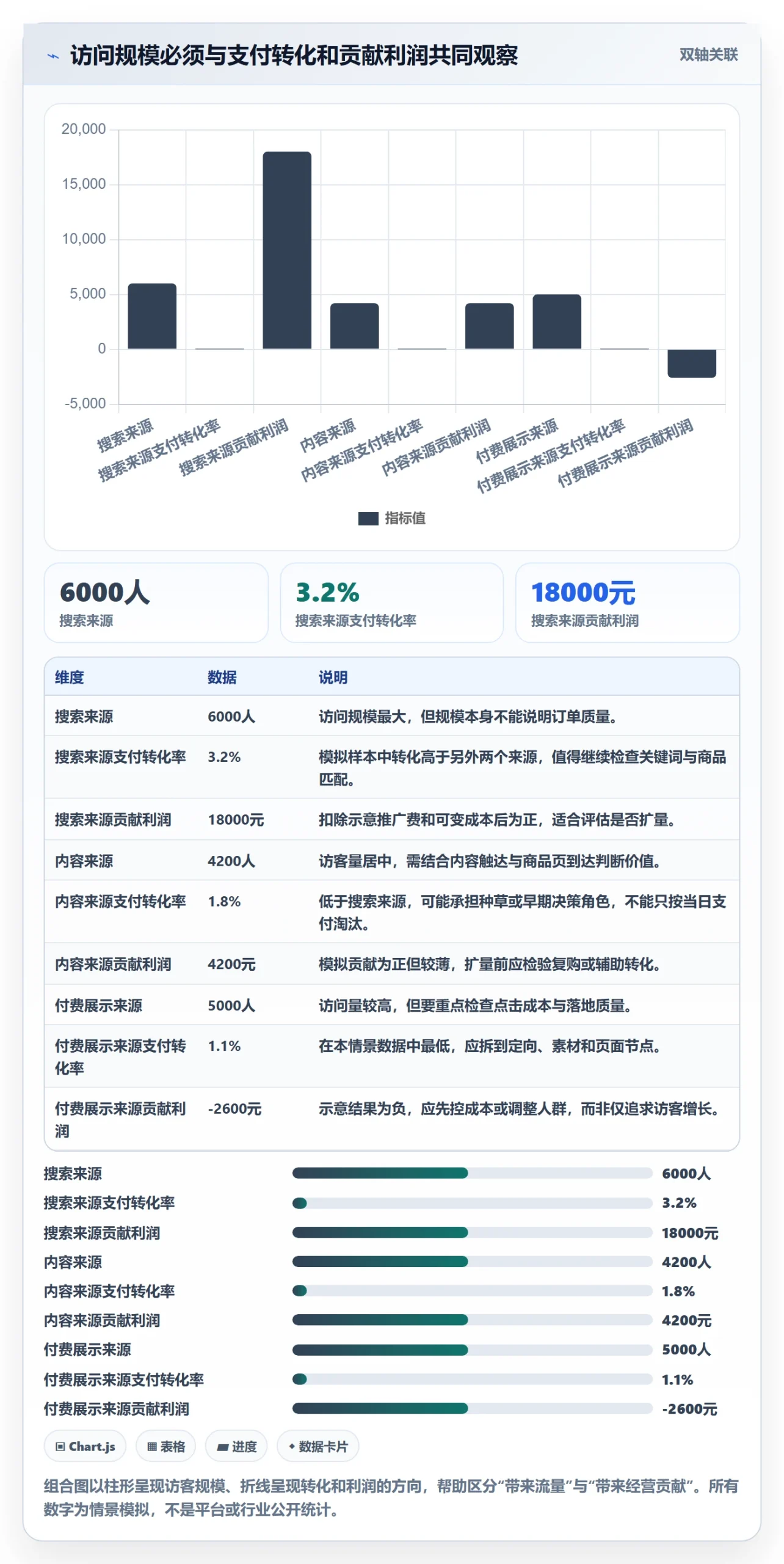Click table cell 3.2%
This screenshot has width=784, height=1564.
click(x=224, y=757)
